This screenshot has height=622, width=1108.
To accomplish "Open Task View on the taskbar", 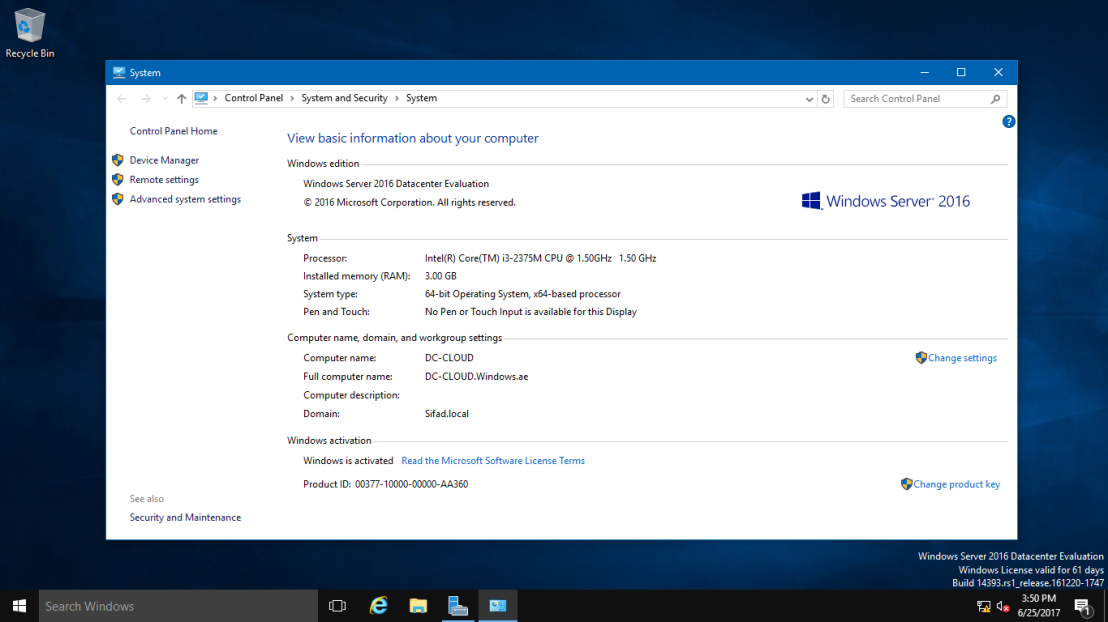I will (x=338, y=606).
